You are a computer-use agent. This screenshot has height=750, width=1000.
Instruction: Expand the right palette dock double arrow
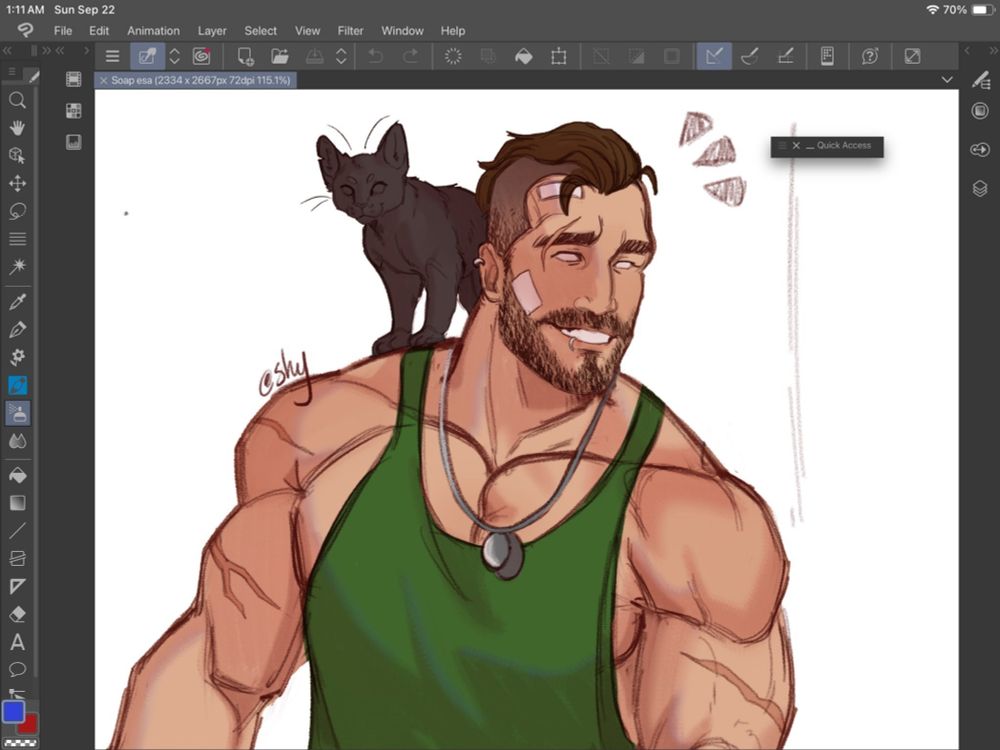(x=993, y=50)
